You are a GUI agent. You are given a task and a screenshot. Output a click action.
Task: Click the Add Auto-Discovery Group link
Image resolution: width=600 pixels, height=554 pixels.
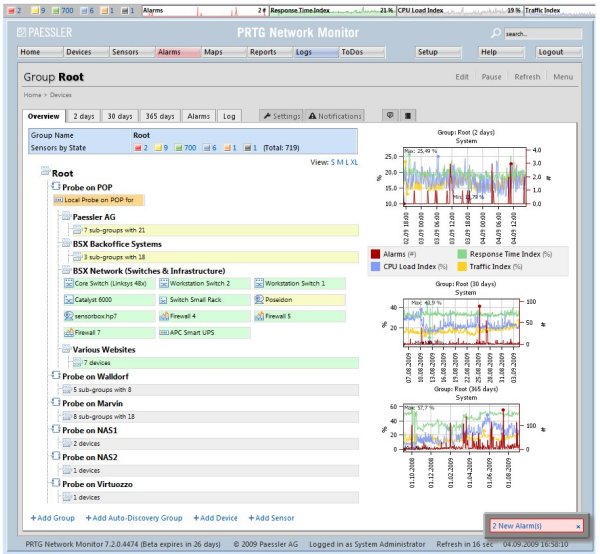134,518
